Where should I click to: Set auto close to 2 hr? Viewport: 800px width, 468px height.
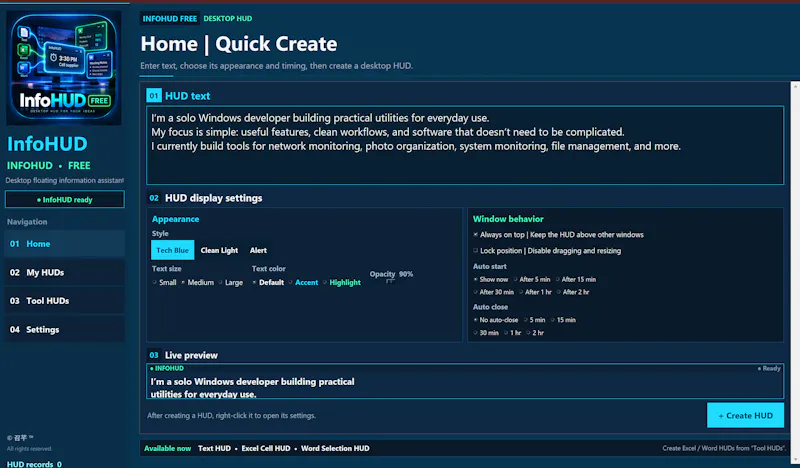pyautogui.click(x=535, y=333)
